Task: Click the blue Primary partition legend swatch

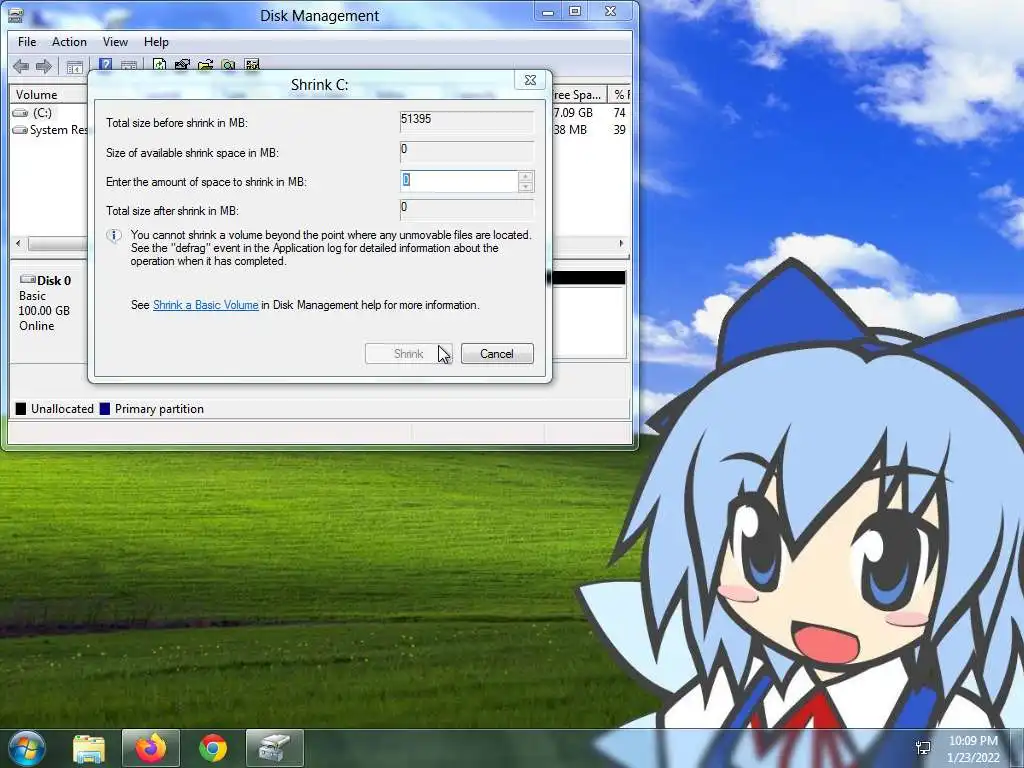Action: tap(104, 409)
